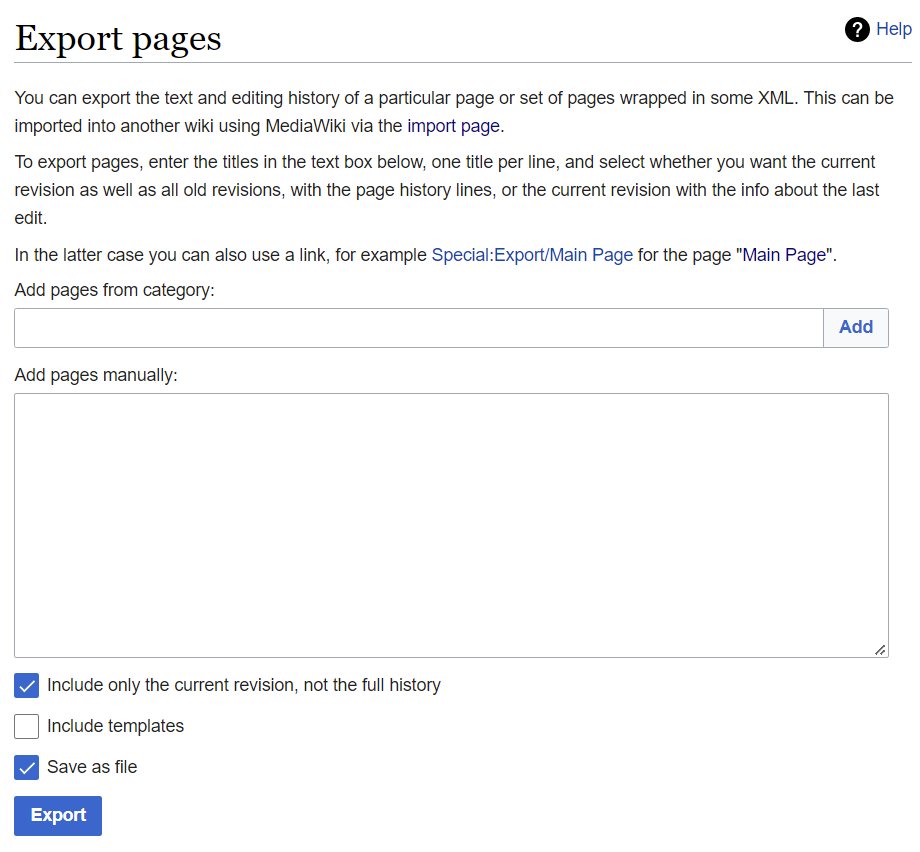
Task: Click the "Save as file" label text
Action: point(92,768)
